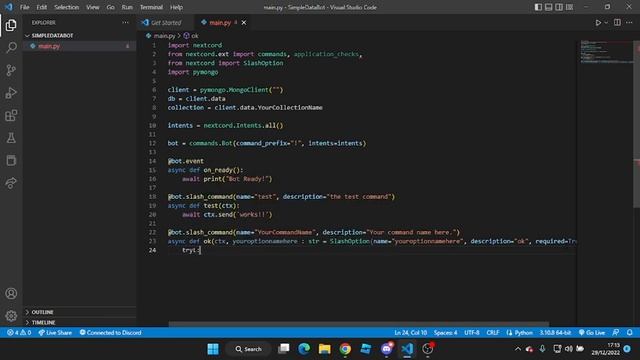640x360 pixels.
Task: Select Python interpreter 3.10.8 64-bit
Action: [555, 333]
